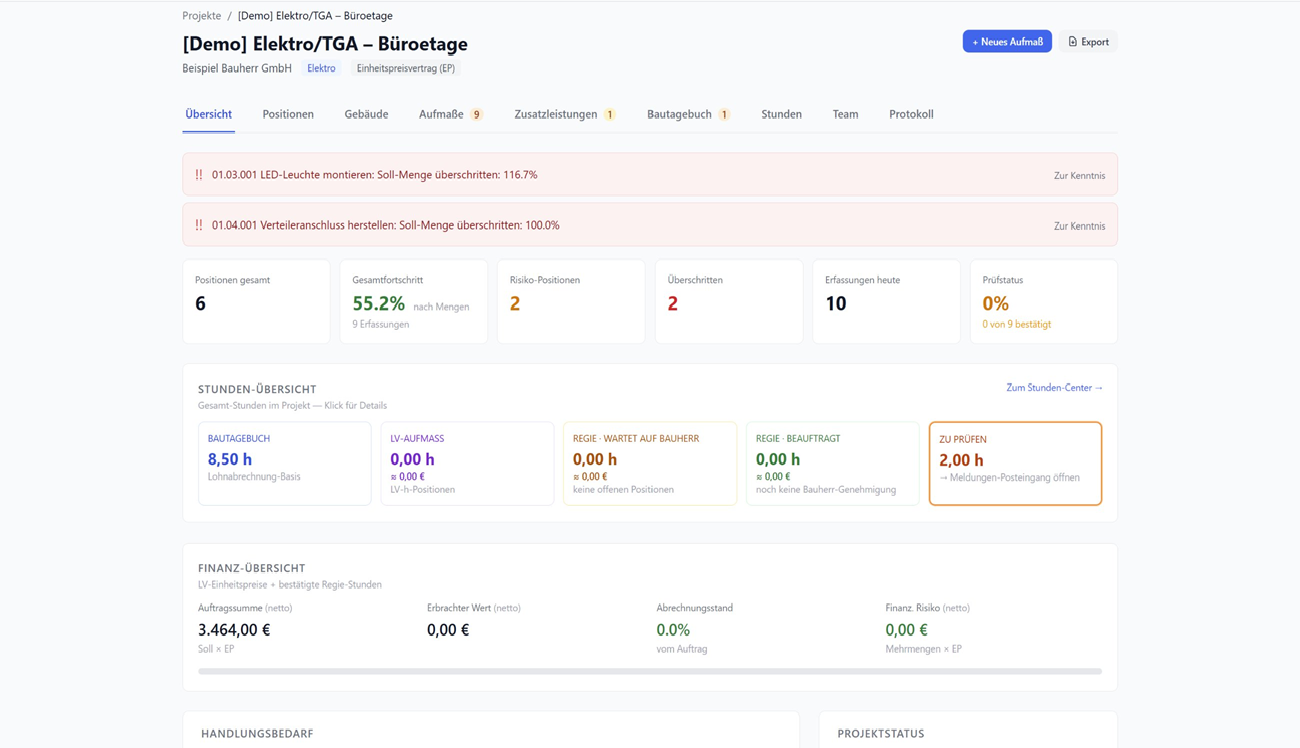1300x748 pixels.
Task: Click the Projektstatus section heading
Action: pos(881,734)
